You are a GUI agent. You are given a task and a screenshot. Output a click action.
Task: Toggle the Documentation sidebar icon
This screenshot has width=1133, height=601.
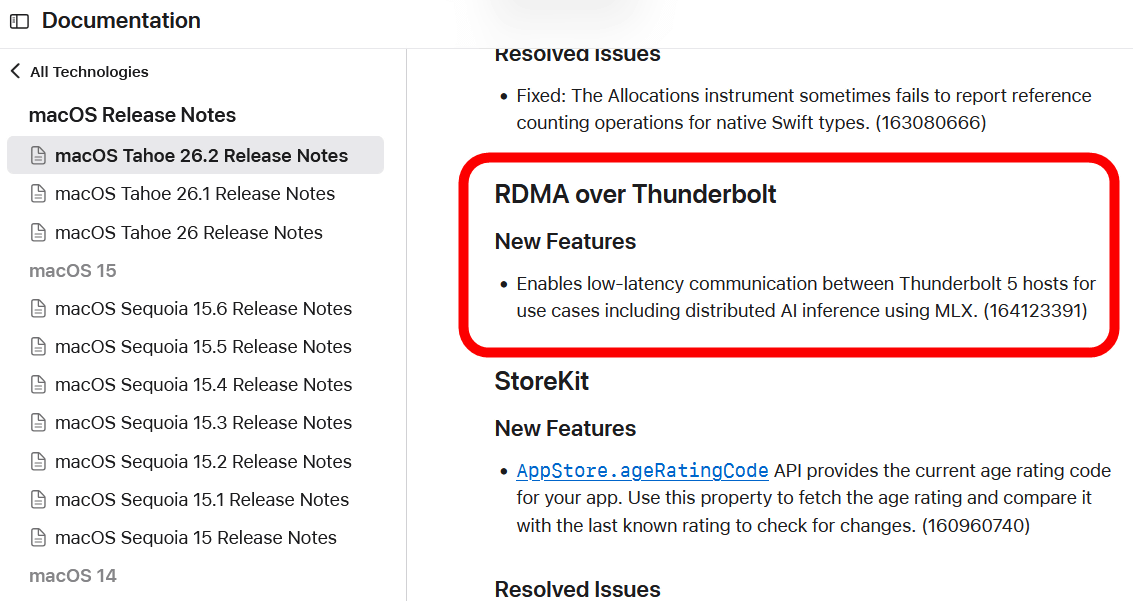19,21
